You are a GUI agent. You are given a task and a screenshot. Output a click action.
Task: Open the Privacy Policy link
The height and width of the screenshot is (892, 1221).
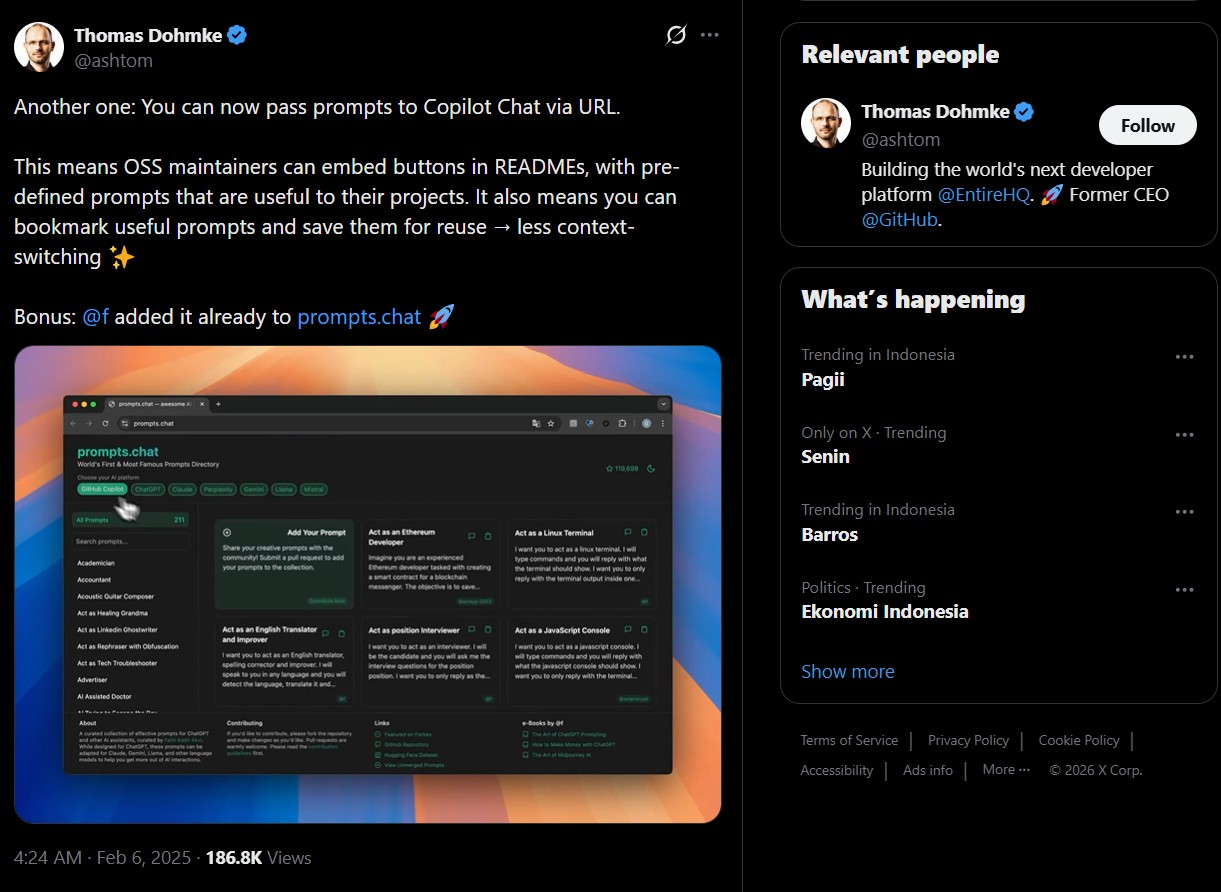pos(968,740)
